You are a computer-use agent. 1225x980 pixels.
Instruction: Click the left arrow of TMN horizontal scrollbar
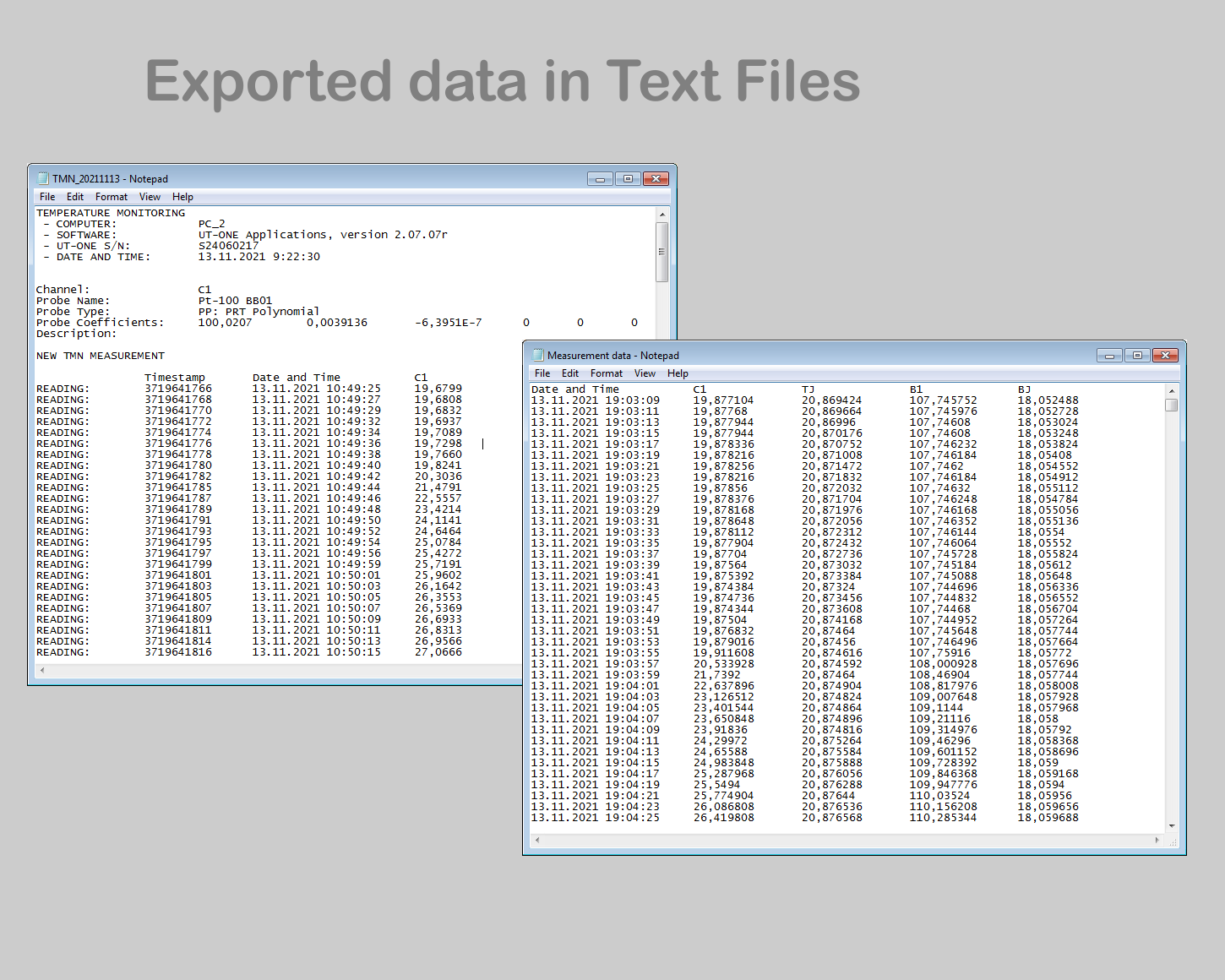[42, 669]
